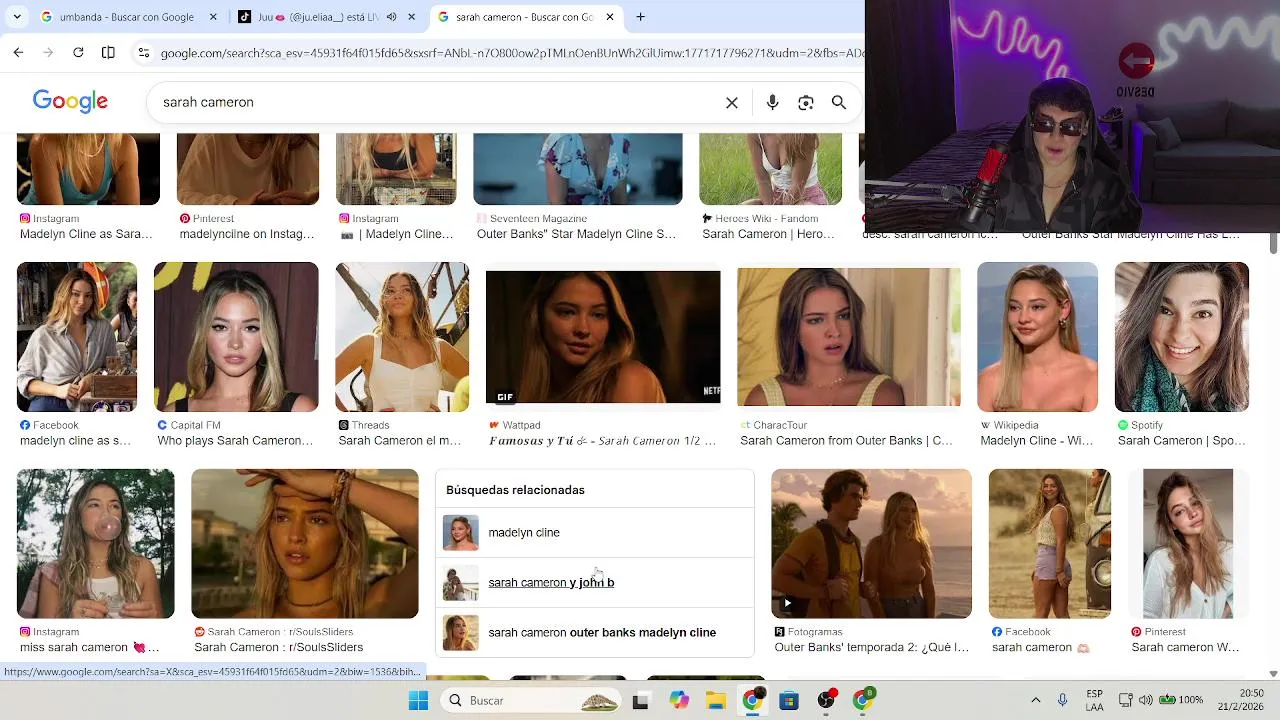Screen dimensions: 1280x720
Task: Open Fotogramas video result thumbnail
Action: pos(871,544)
